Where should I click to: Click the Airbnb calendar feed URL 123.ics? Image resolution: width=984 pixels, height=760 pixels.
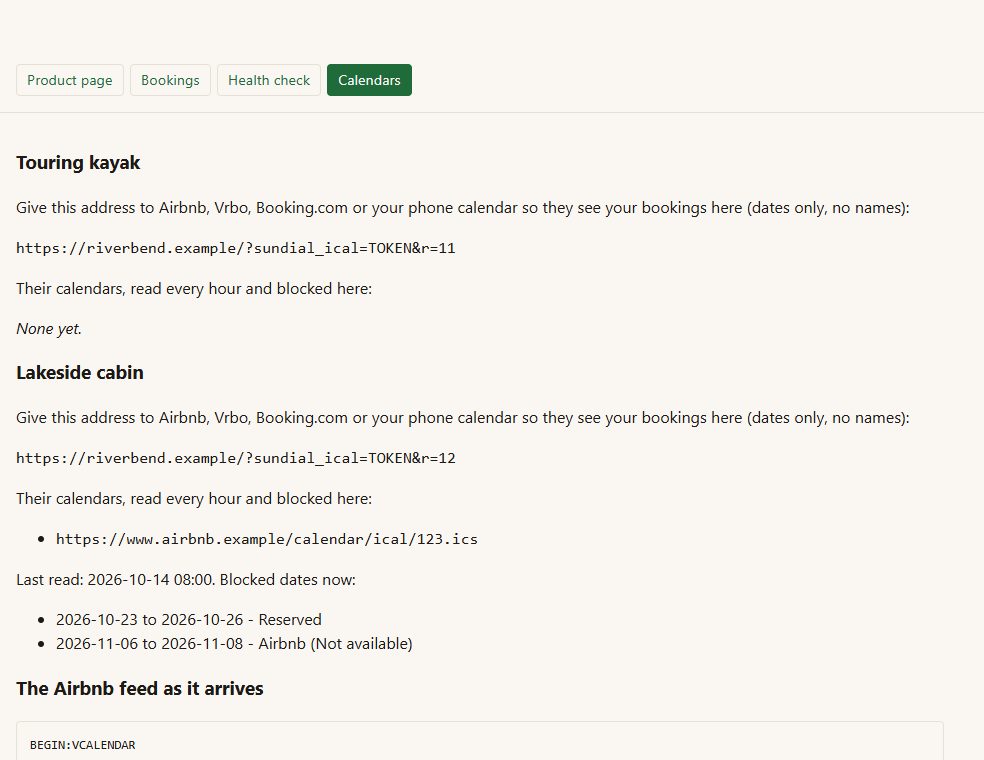(x=267, y=539)
